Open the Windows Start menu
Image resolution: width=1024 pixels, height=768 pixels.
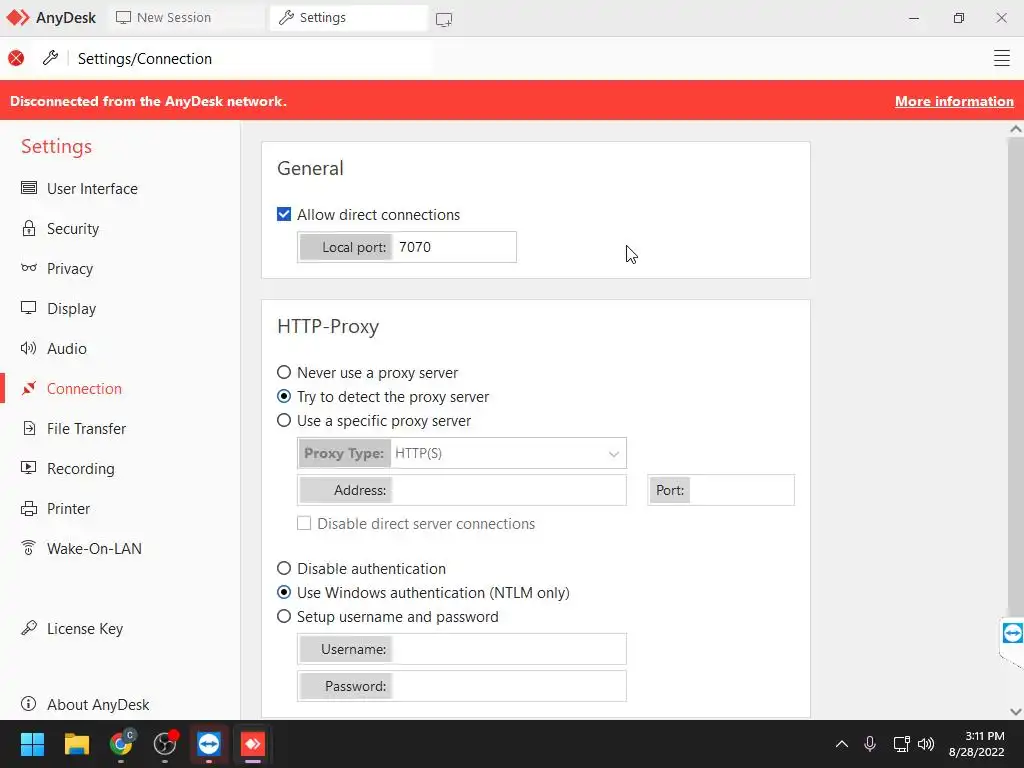(32, 744)
